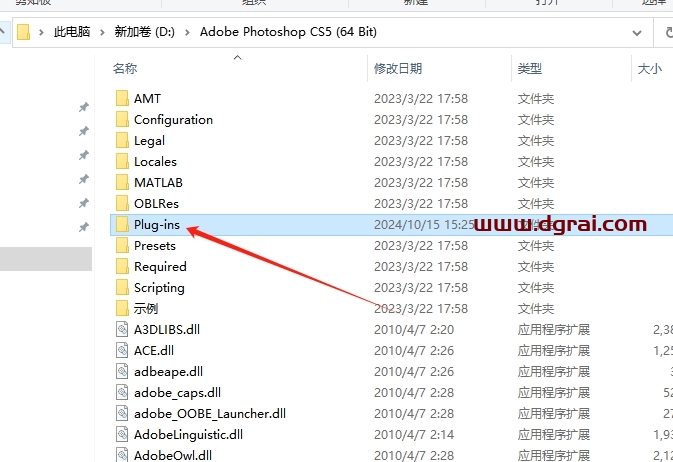Viewport: 673px width, 462px height.
Task: Select the Locales folder icon
Action: 122,161
